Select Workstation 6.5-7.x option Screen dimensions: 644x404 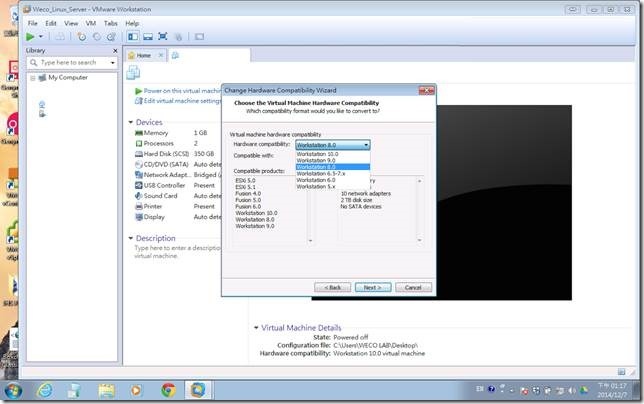click(x=333, y=174)
